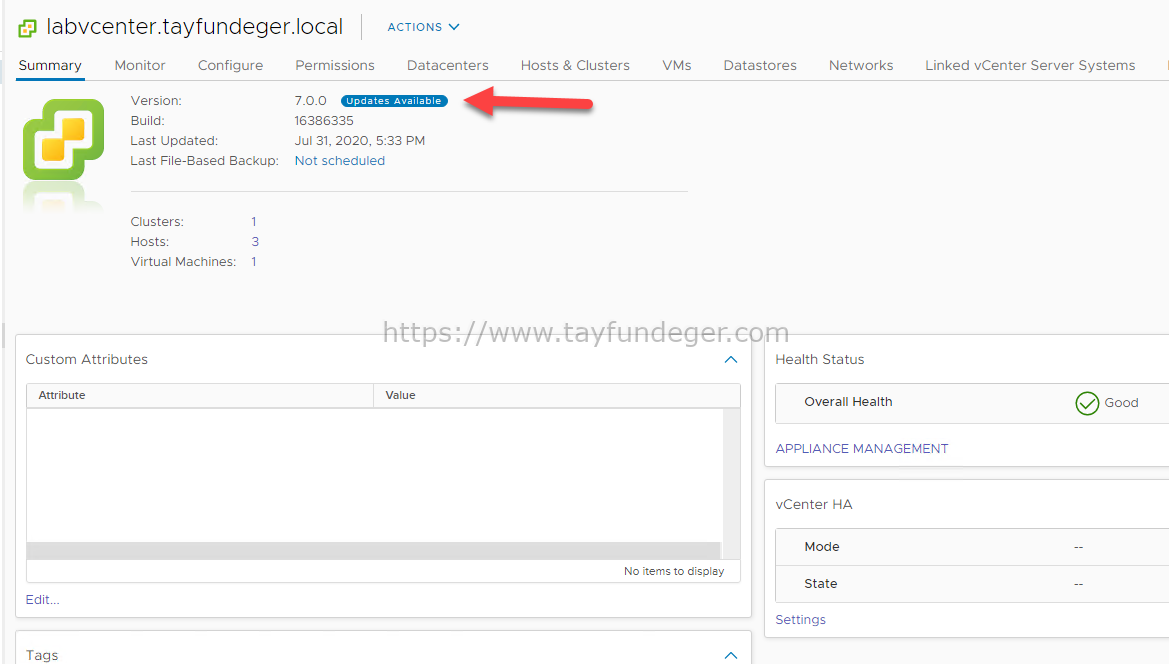The height and width of the screenshot is (664, 1169).
Task: Click the Last Updated date value
Action: [360, 141]
